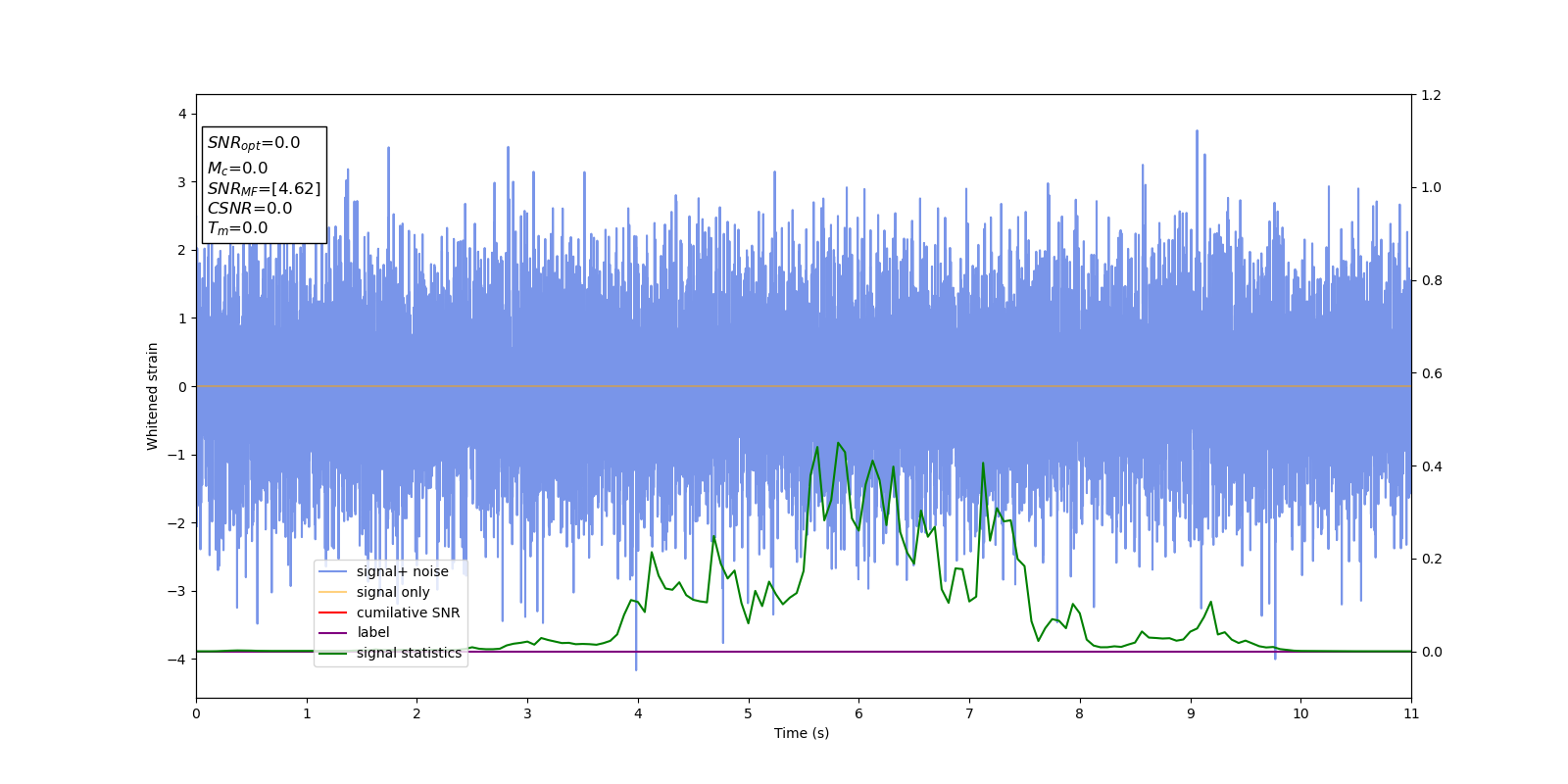
Task: Click the x-axis tick label 0
Action: (196, 713)
